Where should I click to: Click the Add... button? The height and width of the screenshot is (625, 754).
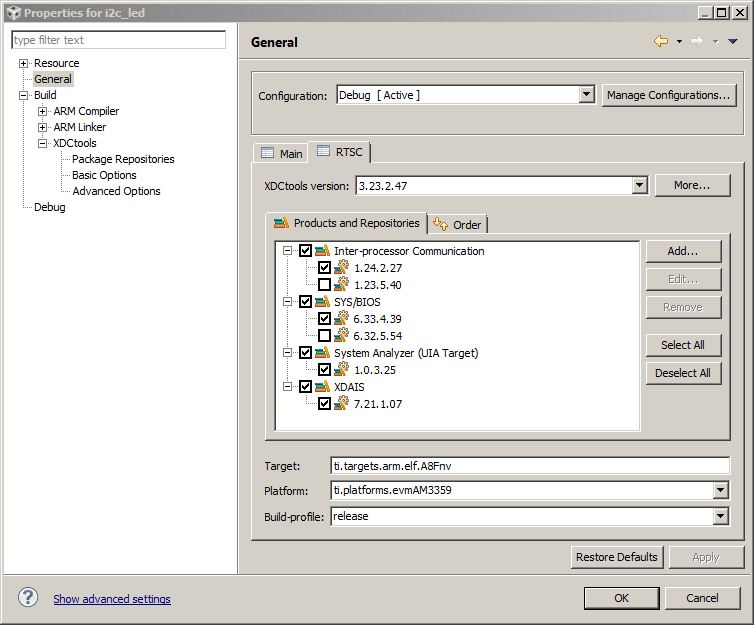(683, 251)
